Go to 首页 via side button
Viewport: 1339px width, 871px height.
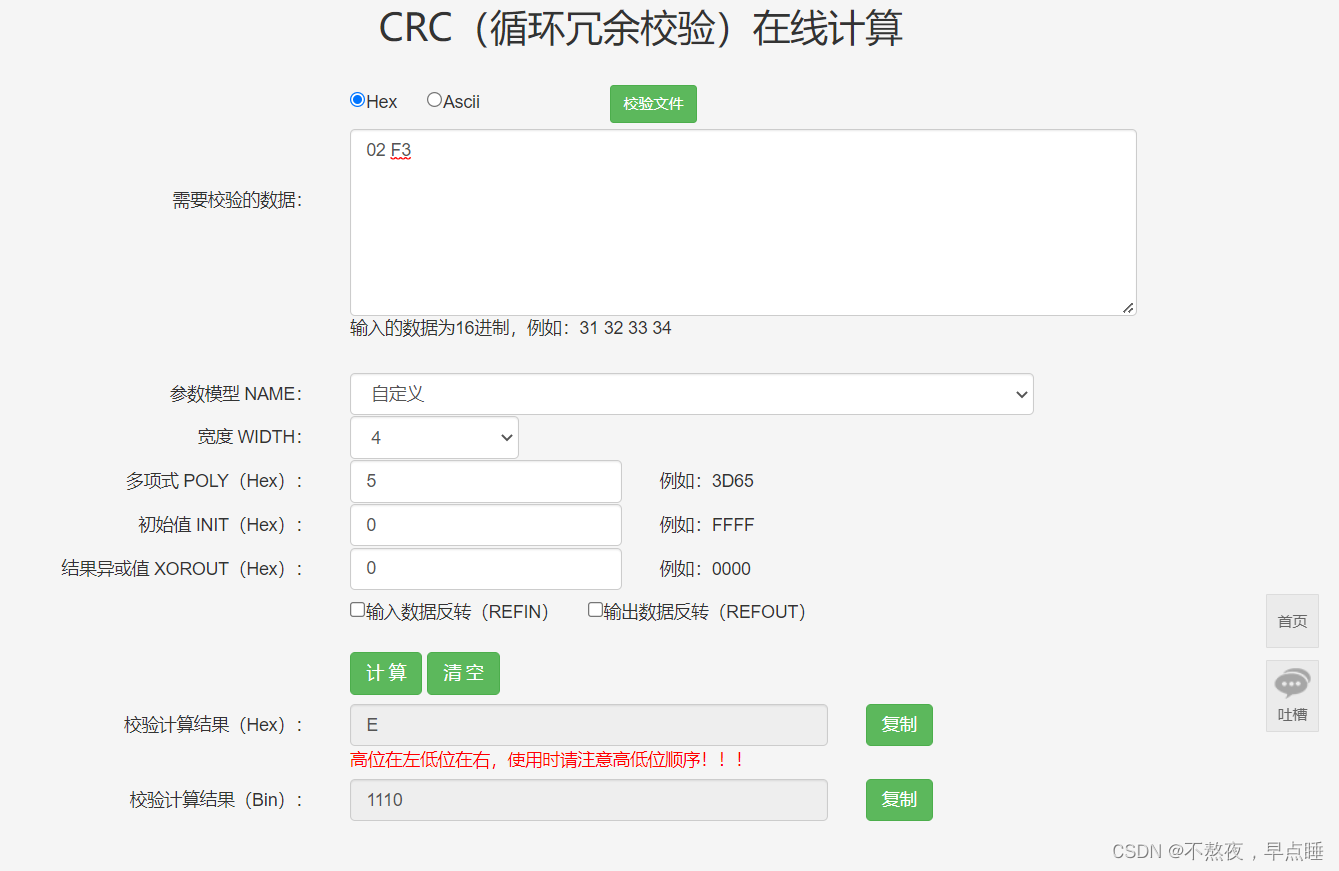pos(1292,621)
